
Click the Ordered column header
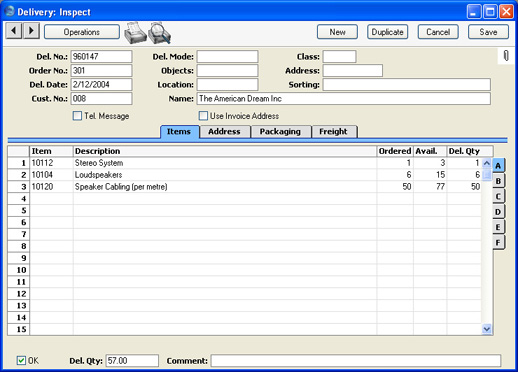(x=395, y=151)
